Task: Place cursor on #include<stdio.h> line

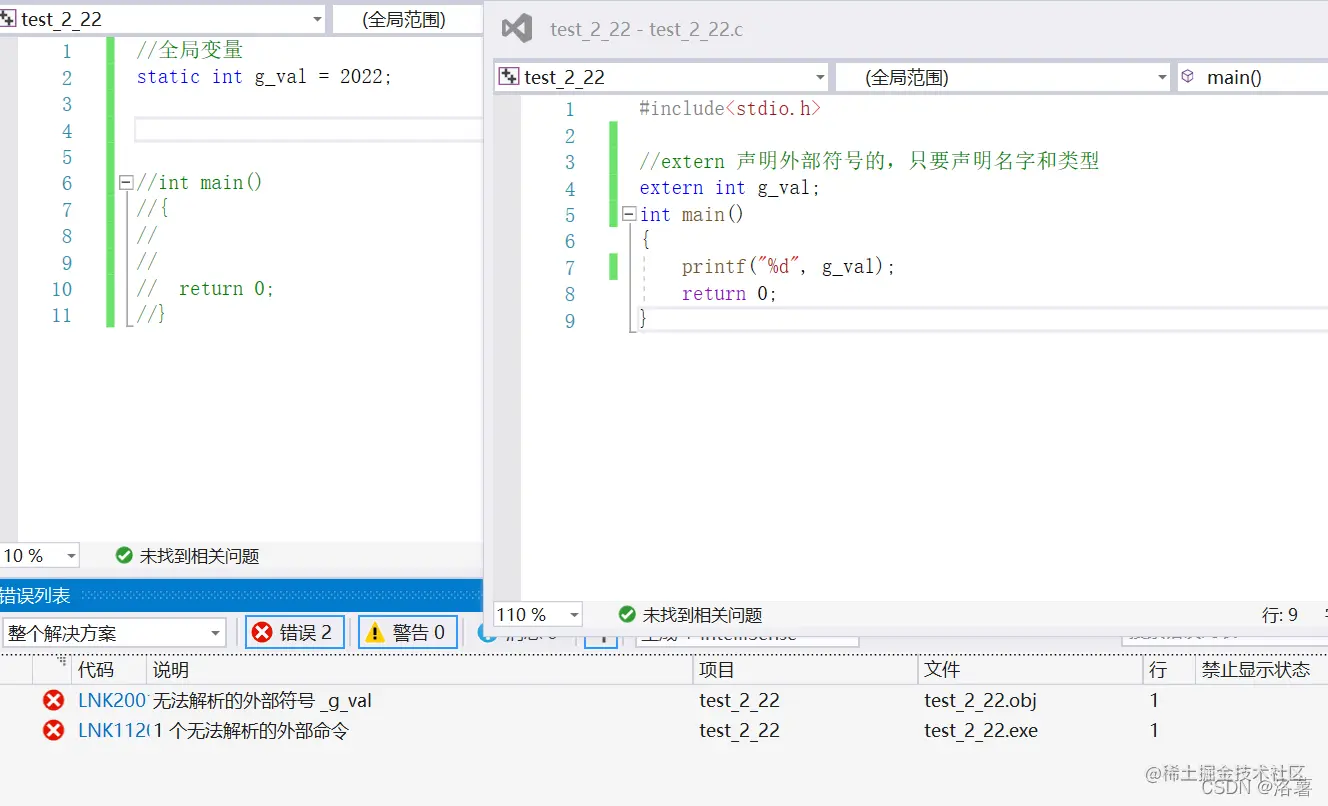Action: [730, 108]
